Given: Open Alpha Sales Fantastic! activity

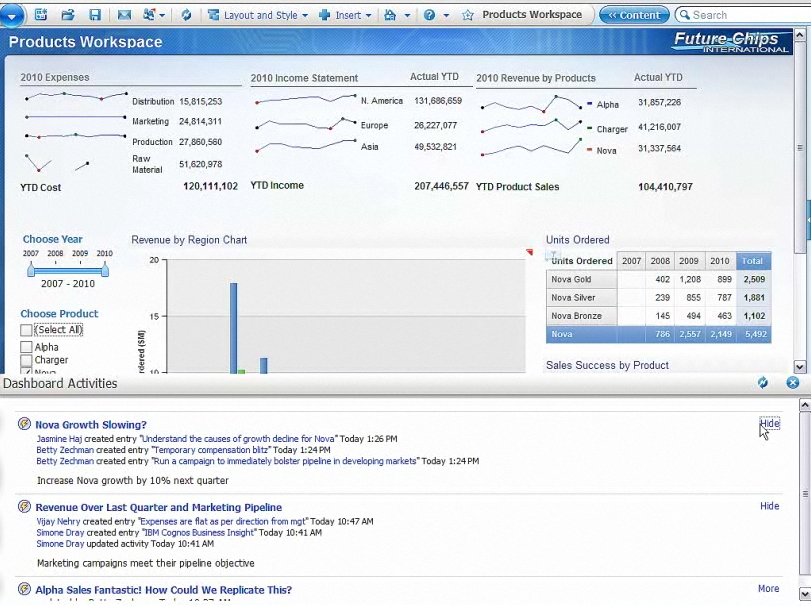Looking at the screenshot, I should pyautogui.click(x=163, y=590).
